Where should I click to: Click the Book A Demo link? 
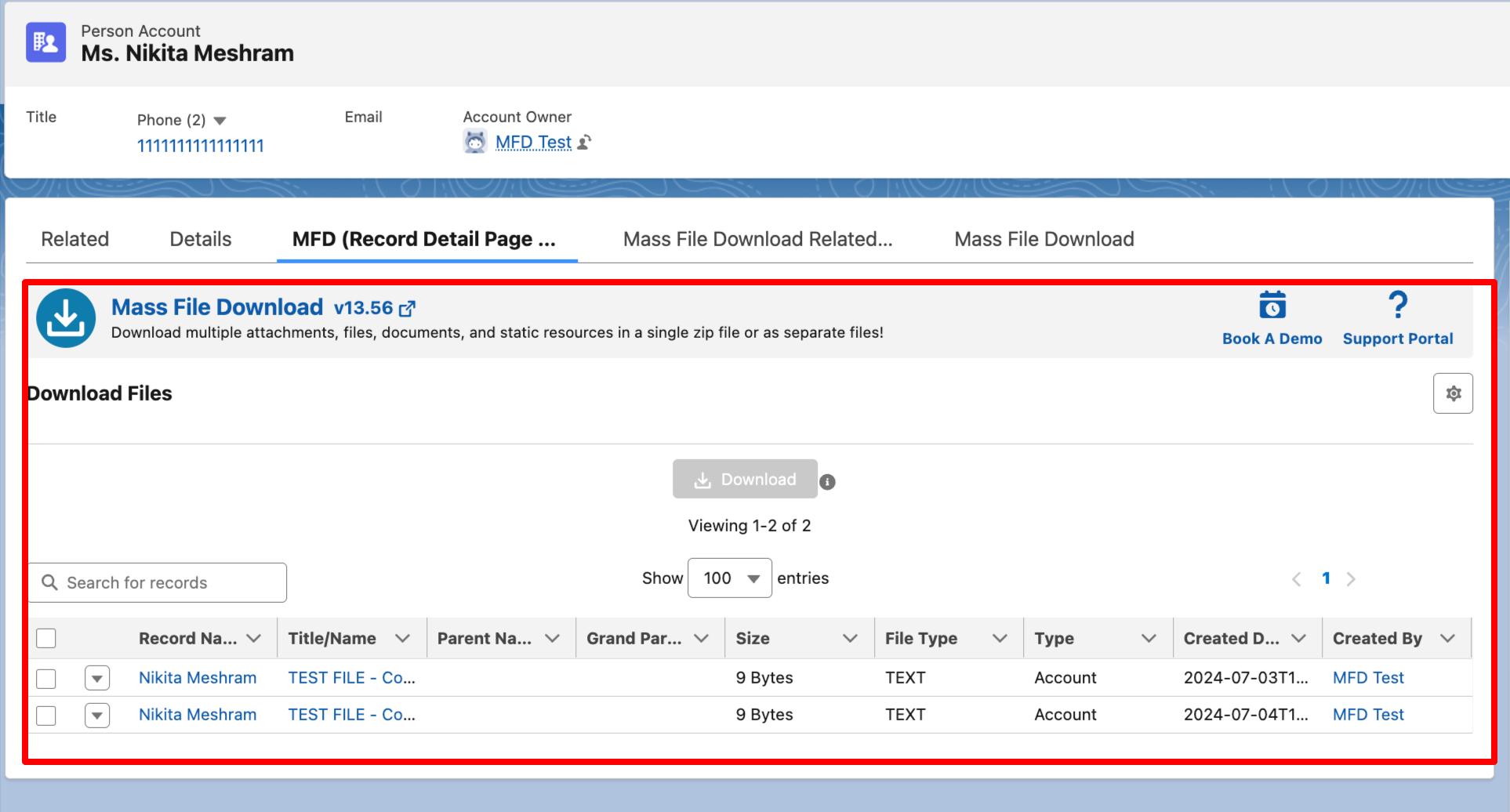click(x=1272, y=339)
